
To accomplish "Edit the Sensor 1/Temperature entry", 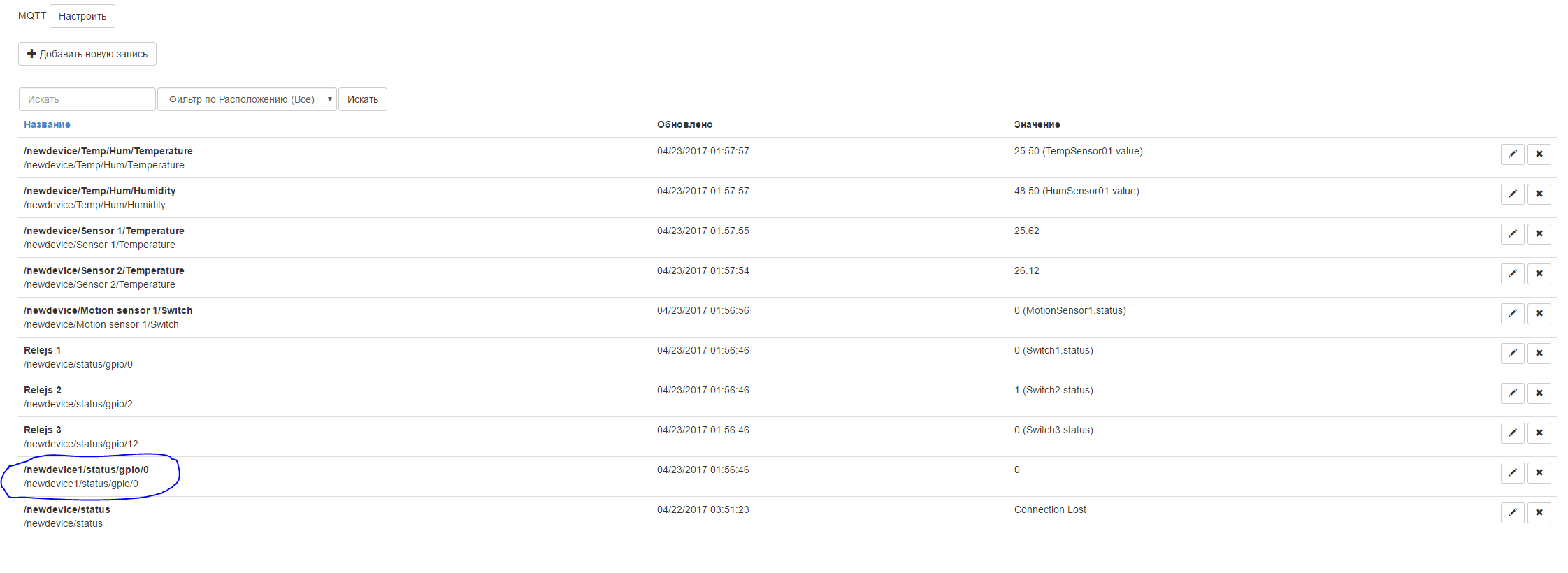I will tap(1512, 234).
